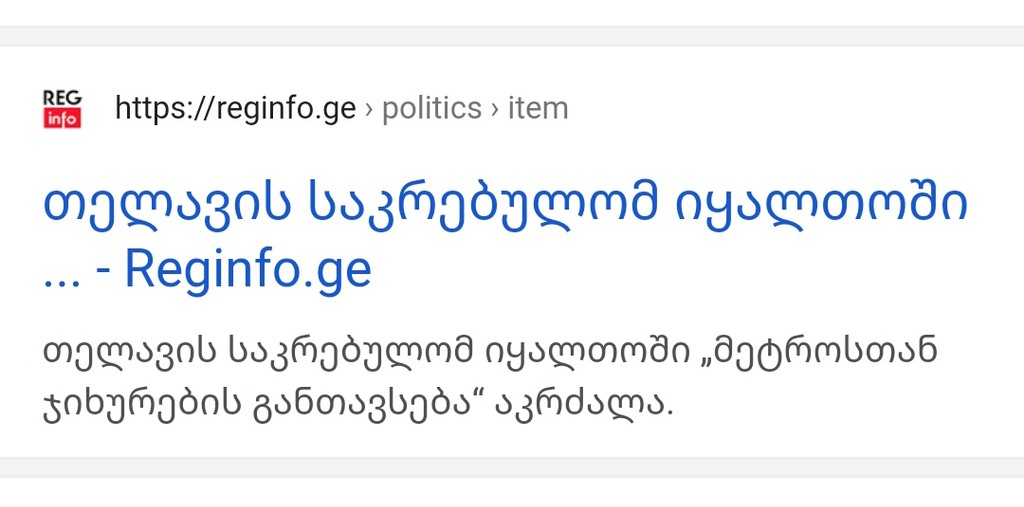Click the chevron before item breadcrumb
Screen dimensions: 1024x507
[495, 109]
